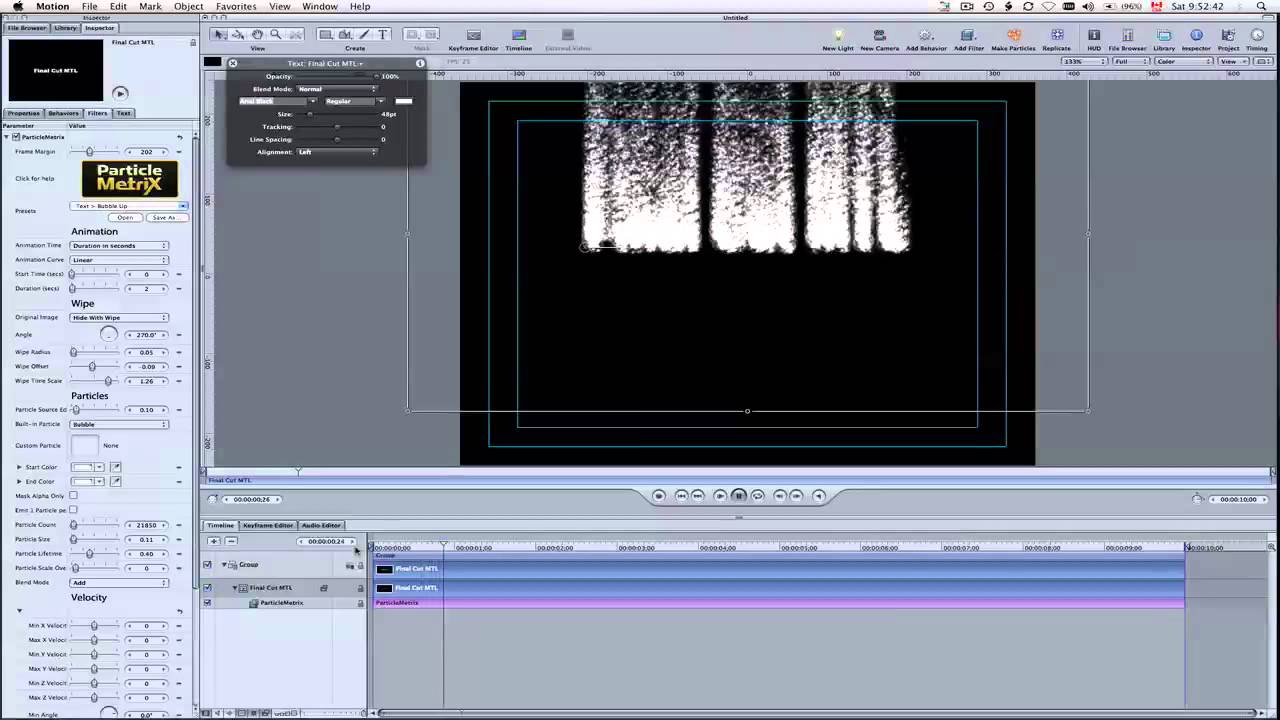Click the Frame Margin value field
The width and height of the screenshot is (1280, 720).
tap(146, 152)
